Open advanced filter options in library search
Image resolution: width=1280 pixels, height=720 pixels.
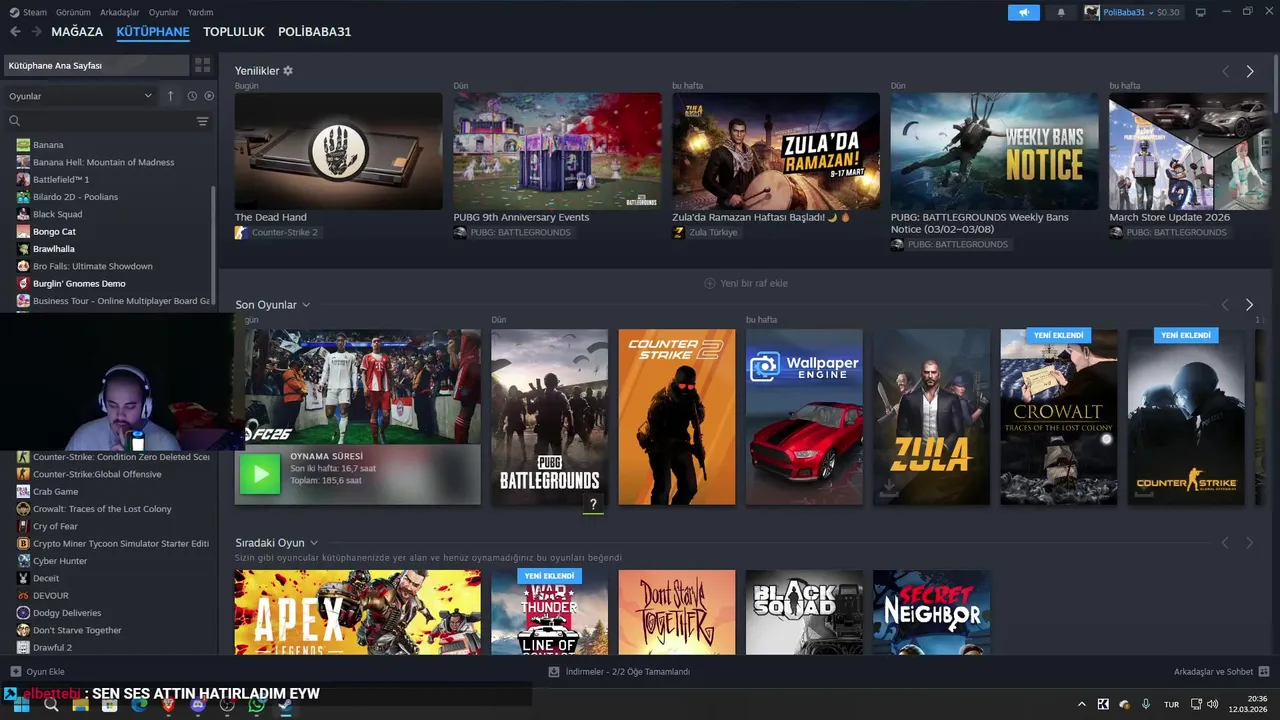click(x=203, y=121)
